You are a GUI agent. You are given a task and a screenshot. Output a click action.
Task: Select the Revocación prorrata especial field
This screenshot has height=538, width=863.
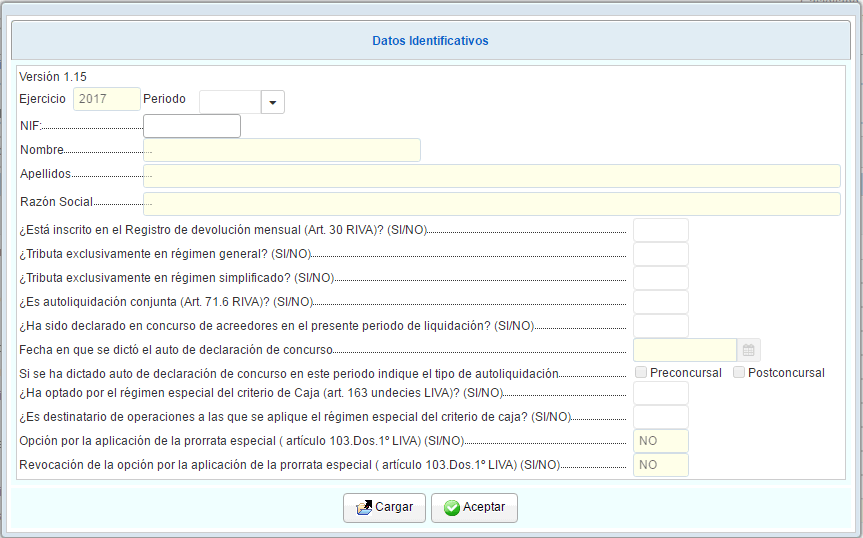click(x=661, y=465)
